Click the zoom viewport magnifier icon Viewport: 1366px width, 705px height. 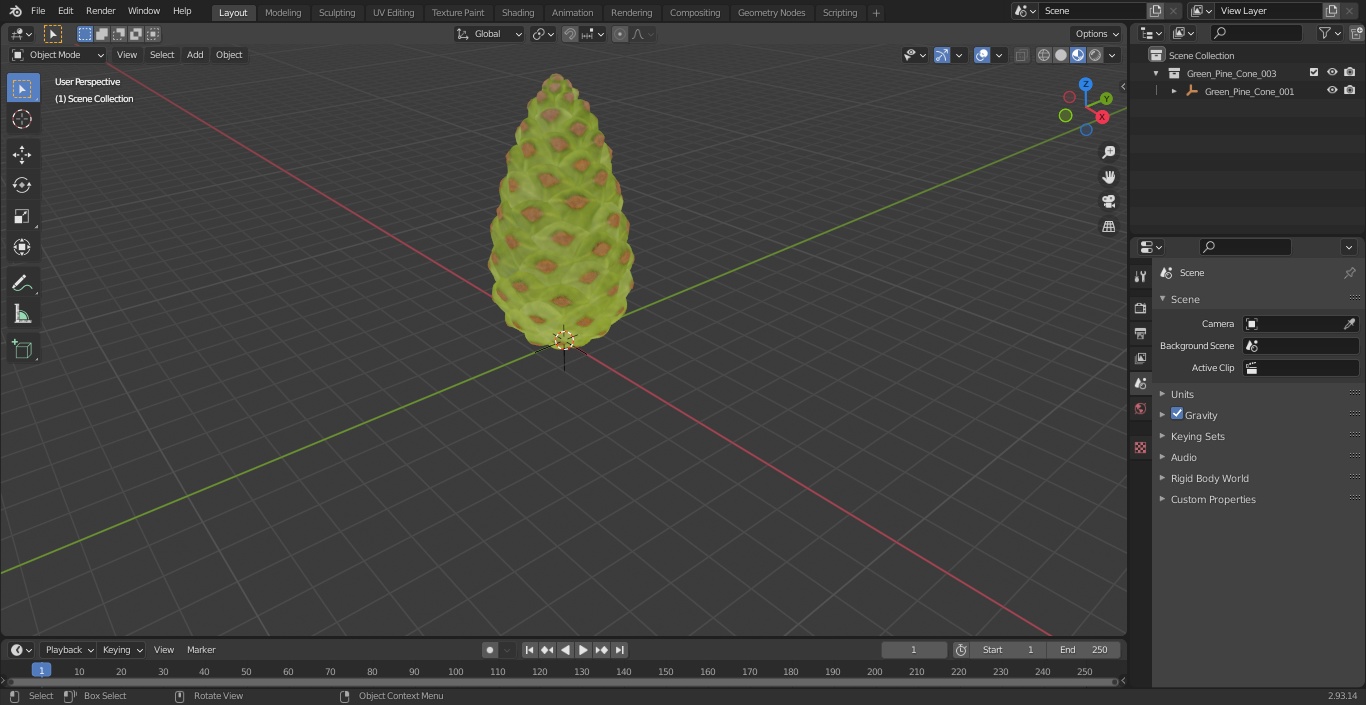pos(1108,152)
